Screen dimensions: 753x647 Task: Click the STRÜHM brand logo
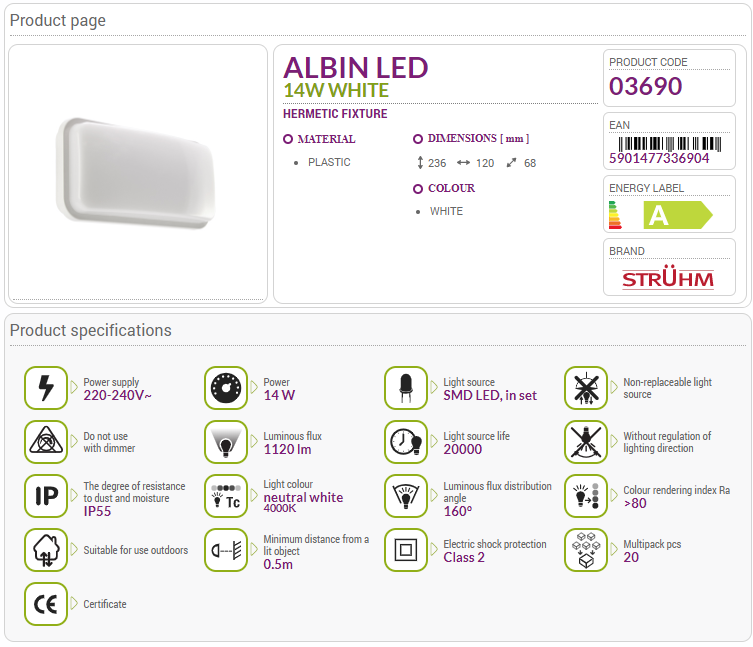[668, 277]
